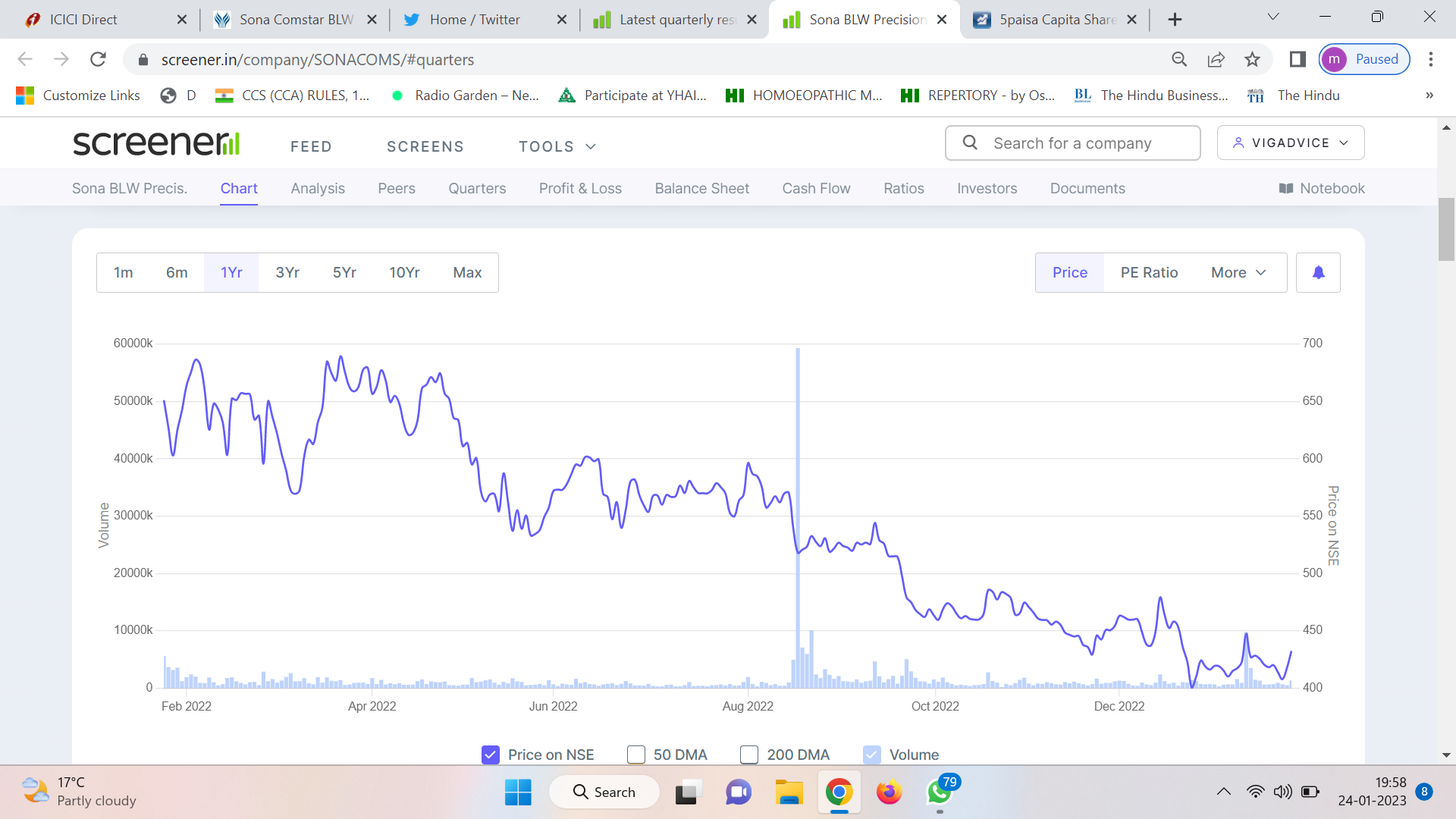Switch chart to PE Ratio view

point(1149,272)
